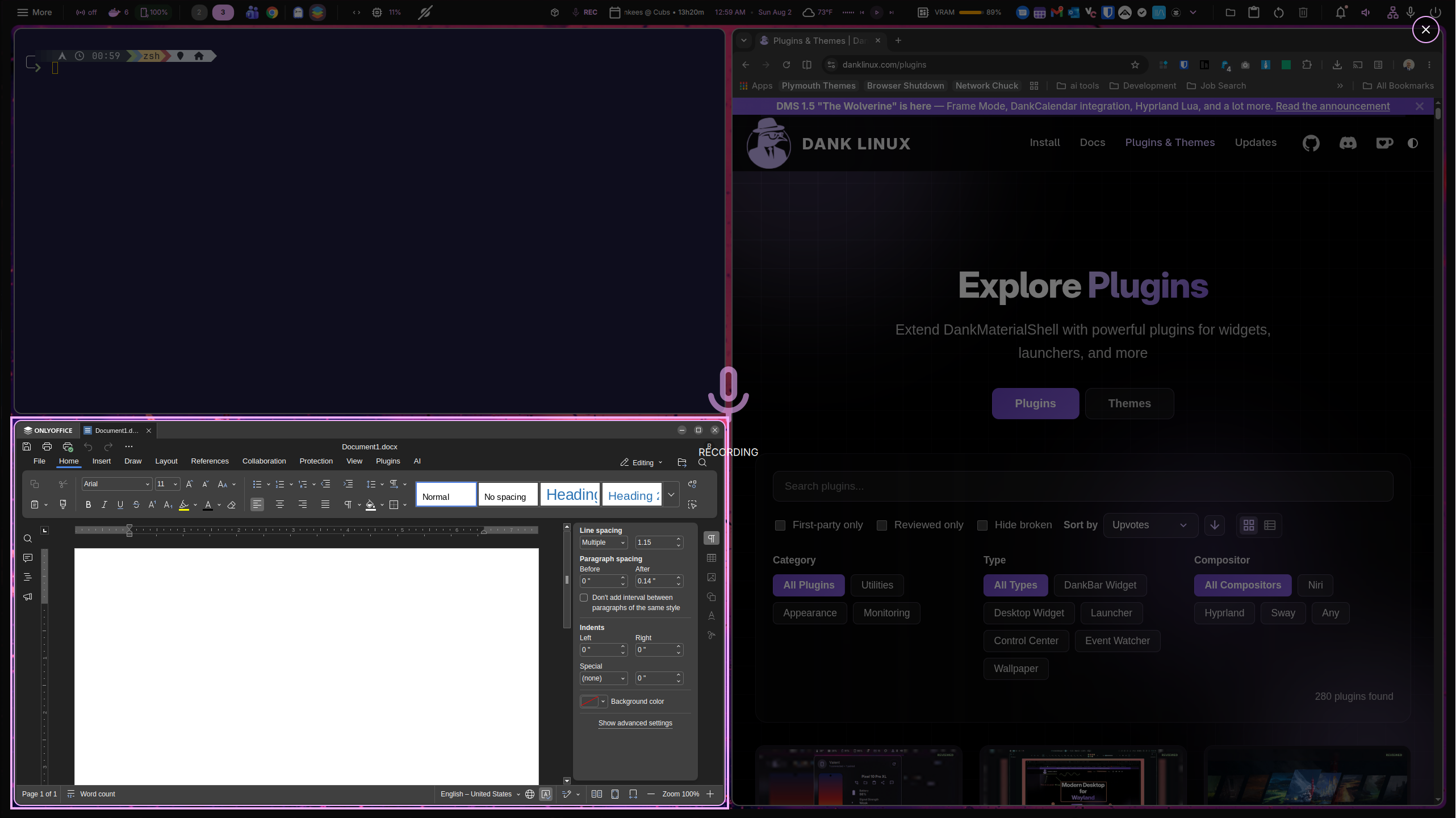The image size is (1456, 818).
Task: Toggle underline formatting in ONLYOFFICE
Action: [x=120, y=504]
